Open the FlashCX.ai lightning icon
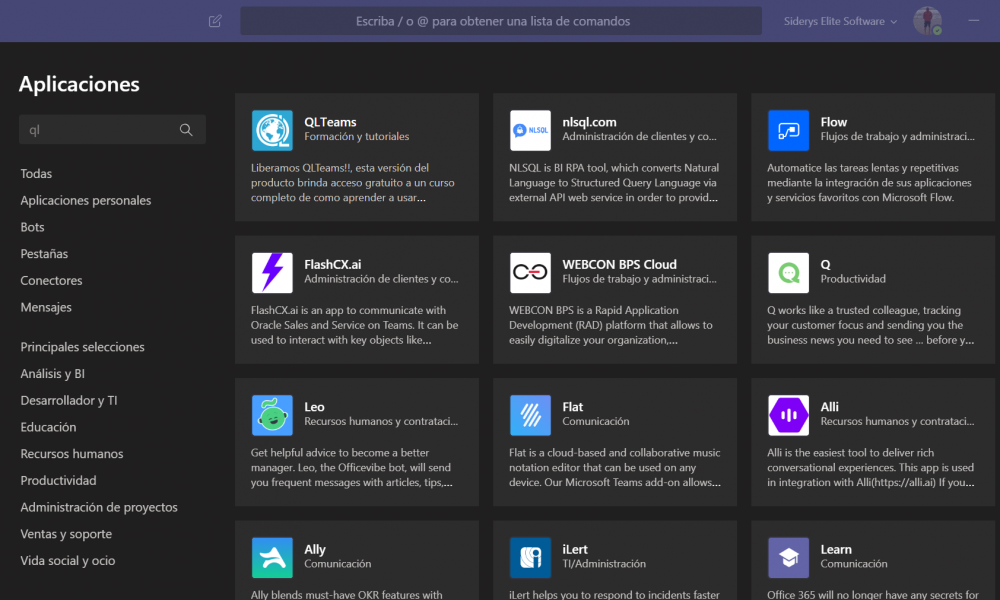This screenshot has width=1000, height=600. (272, 272)
